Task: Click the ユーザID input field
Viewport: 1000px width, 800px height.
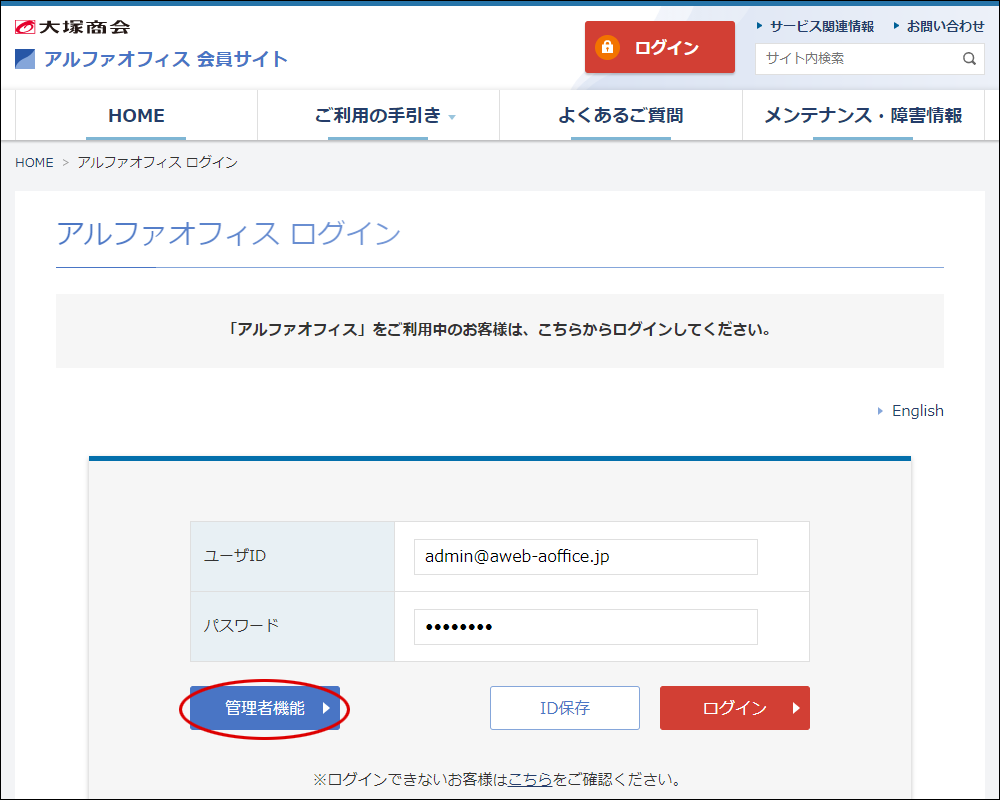Action: tap(585, 556)
